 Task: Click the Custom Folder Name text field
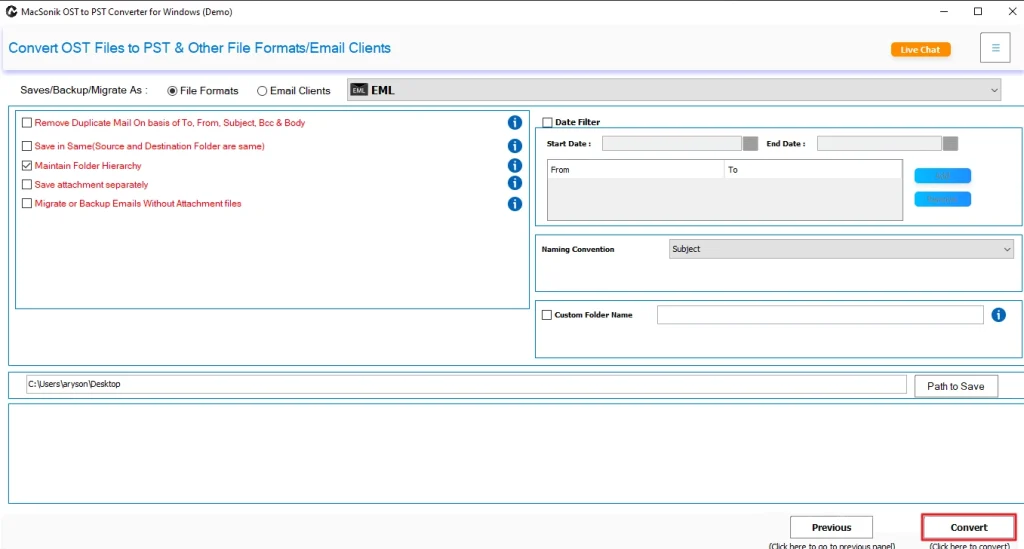[x=819, y=315]
